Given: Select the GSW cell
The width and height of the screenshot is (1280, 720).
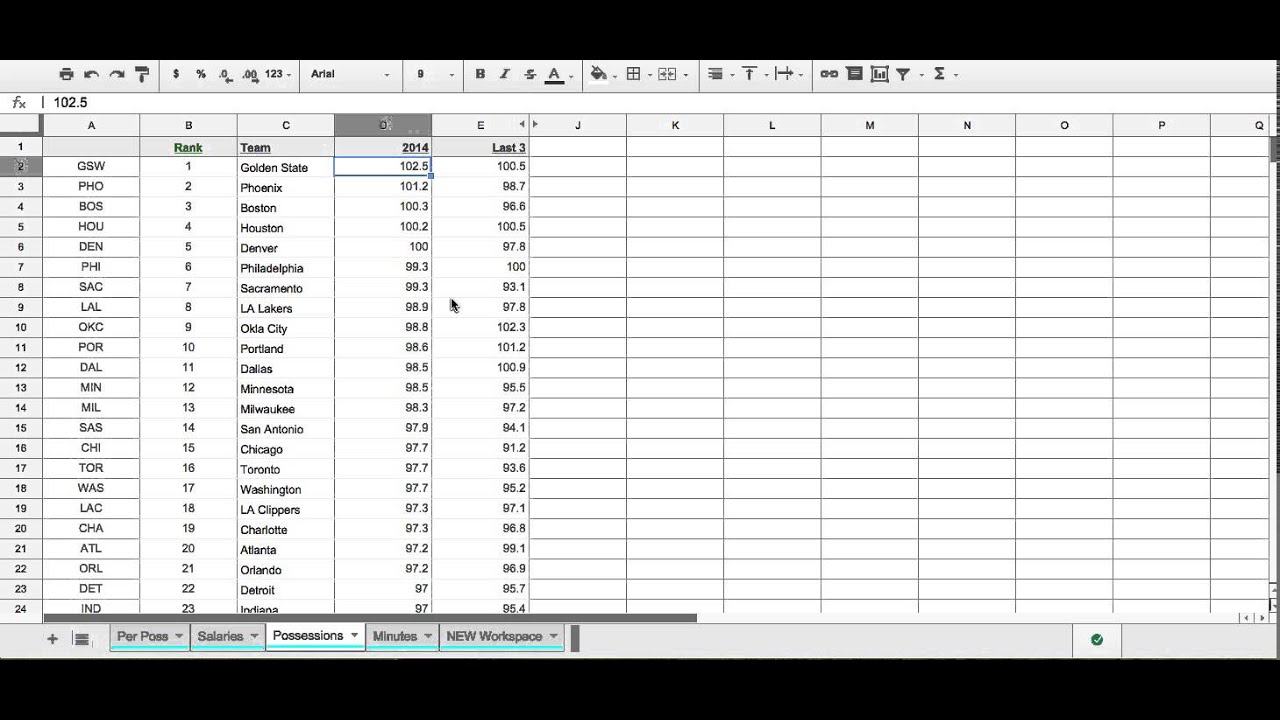Looking at the screenshot, I should (91, 166).
